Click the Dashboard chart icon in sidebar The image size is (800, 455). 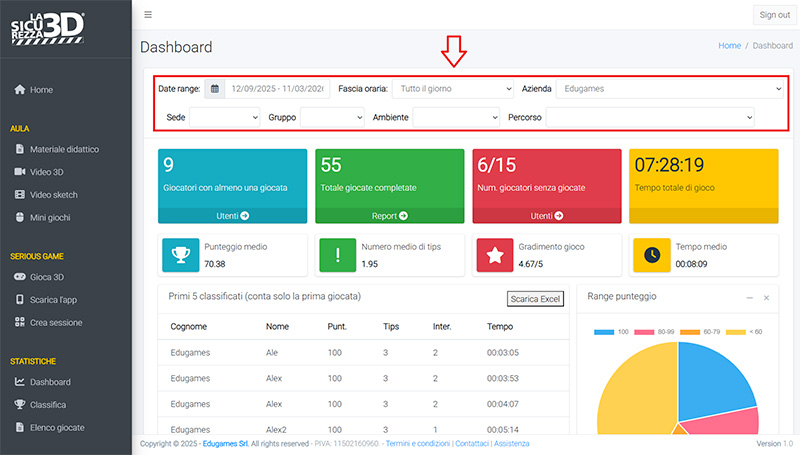click(19, 382)
